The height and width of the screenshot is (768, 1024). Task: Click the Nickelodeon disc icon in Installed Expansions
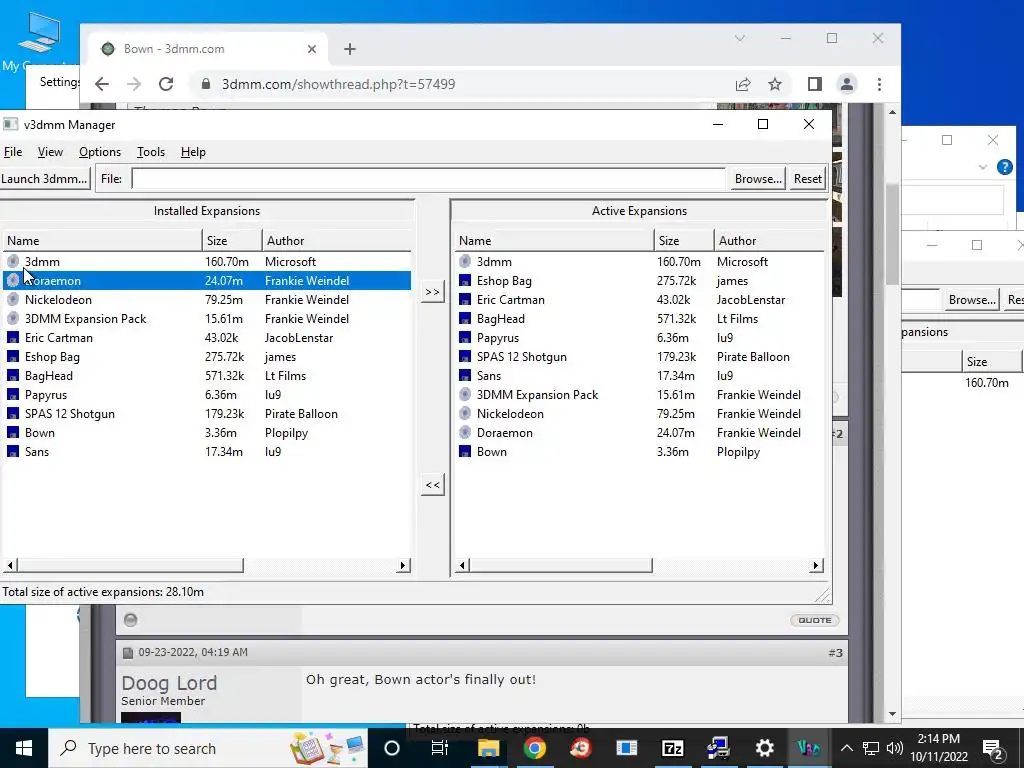pos(12,300)
